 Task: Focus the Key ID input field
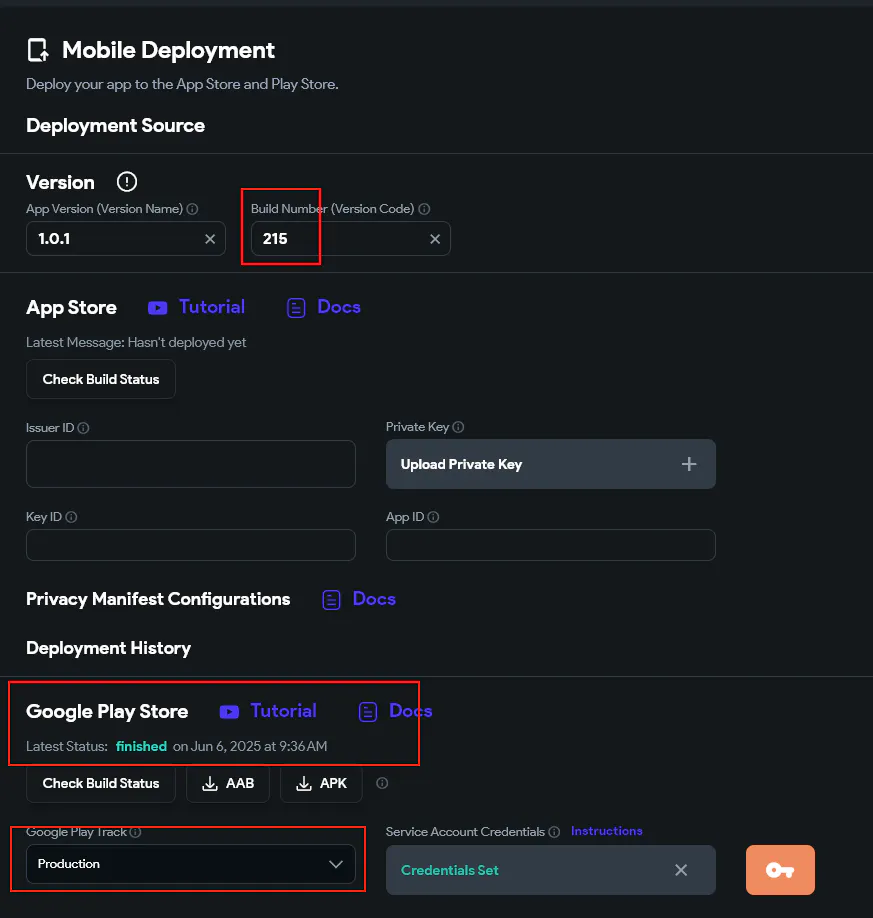pyautogui.click(x=191, y=545)
